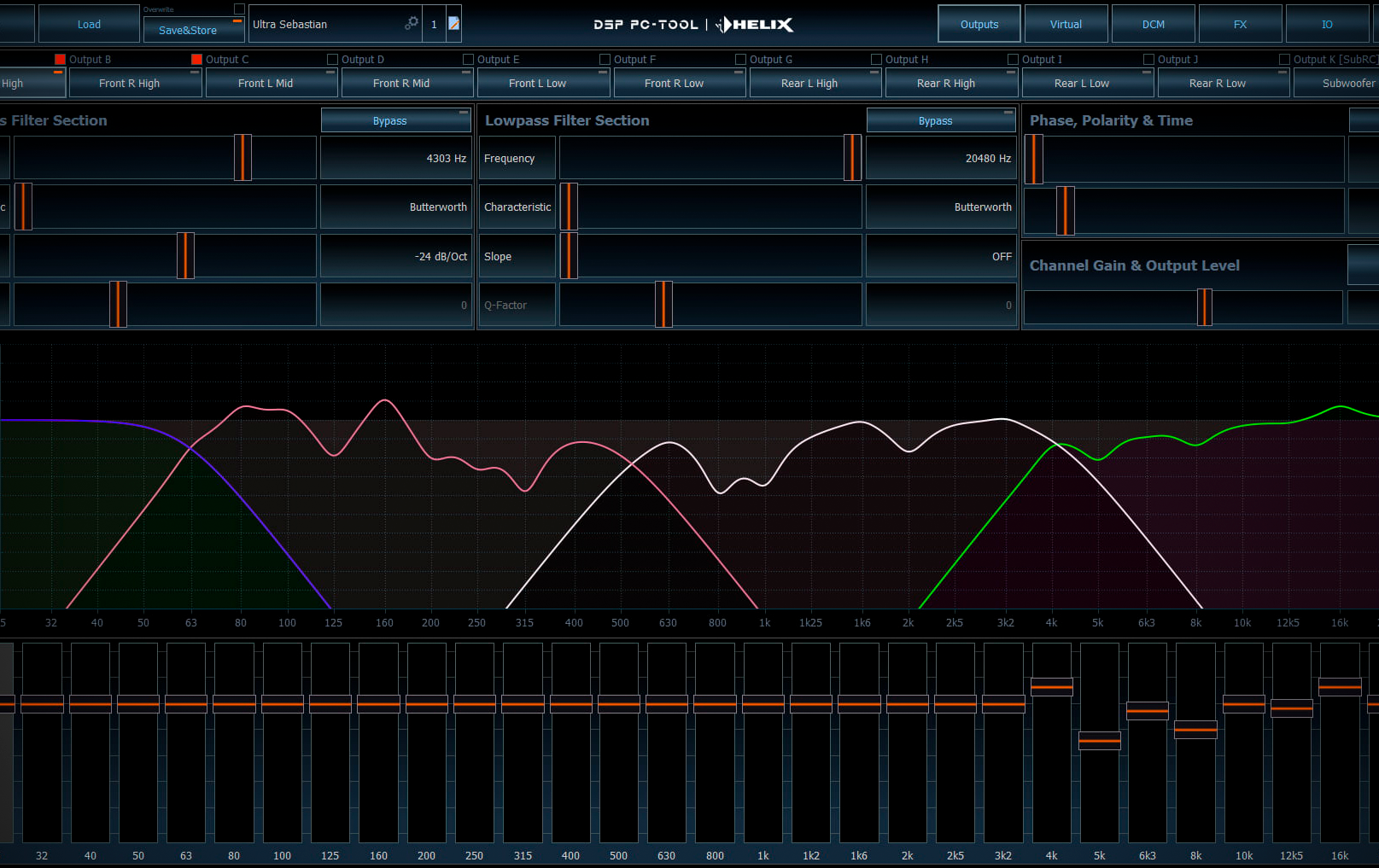Click the lowpass Q-Factor slider handle

[x=663, y=305]
